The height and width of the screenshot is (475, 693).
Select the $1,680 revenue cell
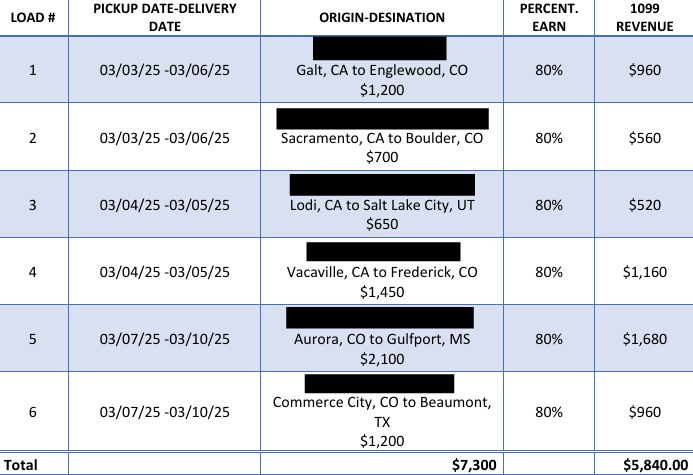click(644, 338)
